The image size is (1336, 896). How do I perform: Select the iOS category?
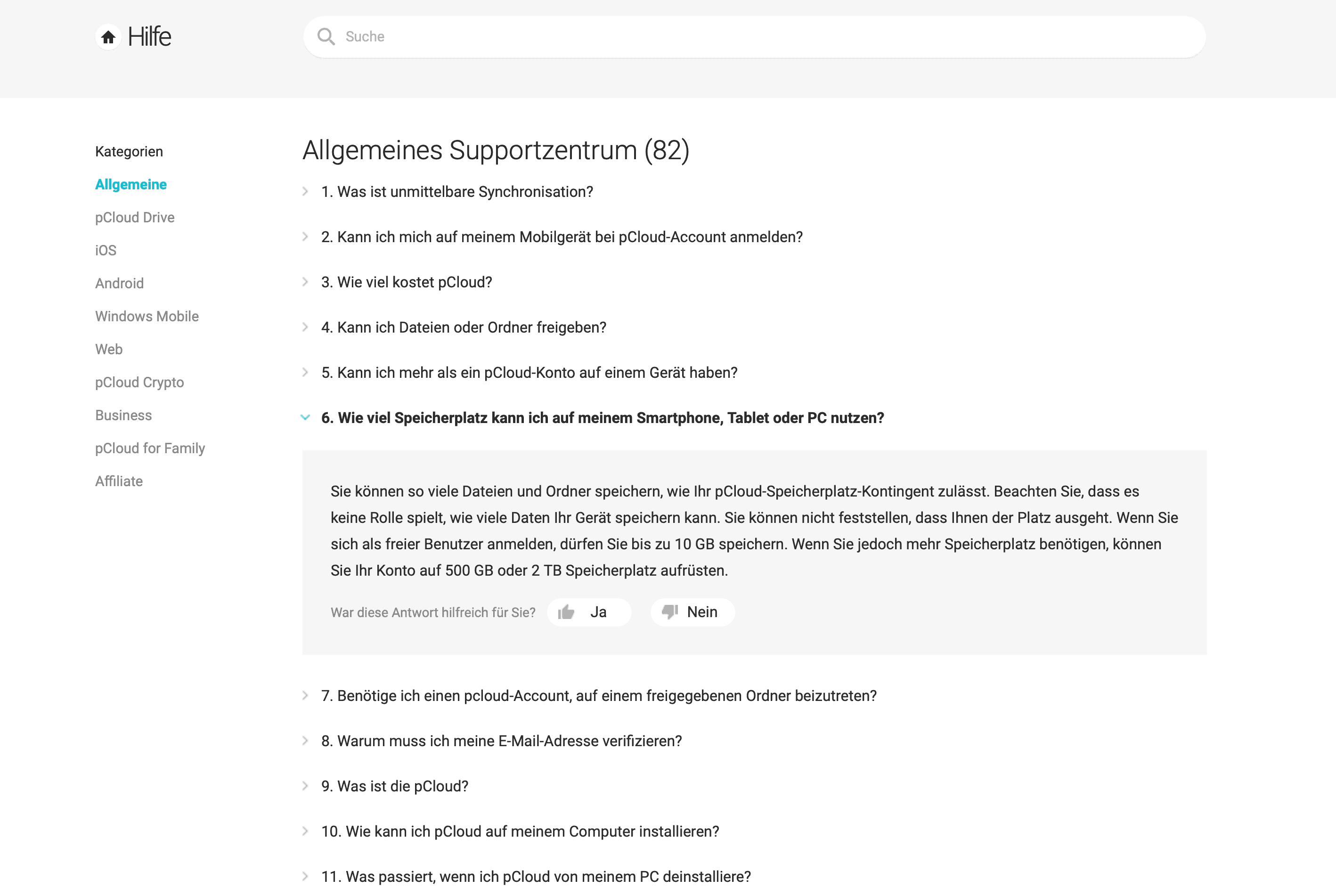click(106, 250)
